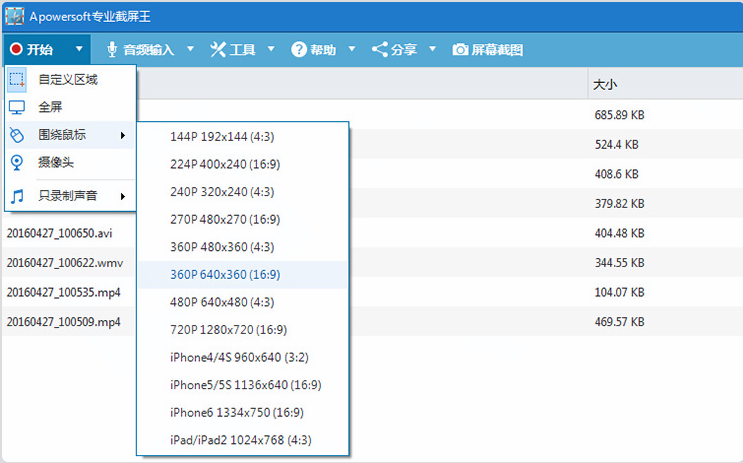Click the 帮助 toolbar button
Viewport: 743px width, 463px height.
(x=313, y=49)
